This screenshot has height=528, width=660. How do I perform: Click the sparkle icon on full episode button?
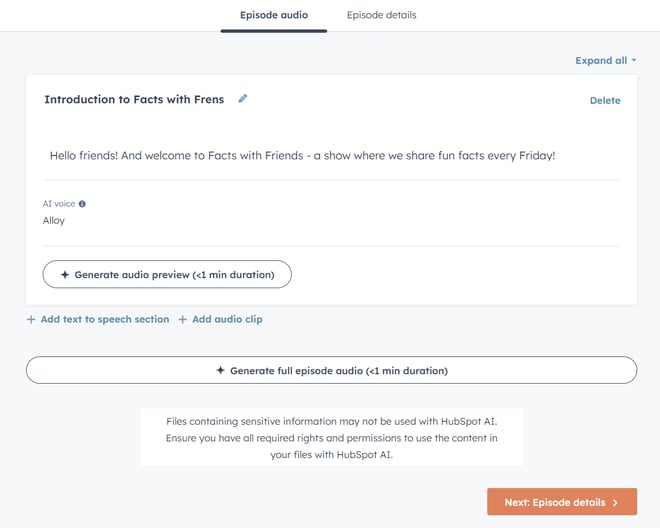click(x=220, y=371)
